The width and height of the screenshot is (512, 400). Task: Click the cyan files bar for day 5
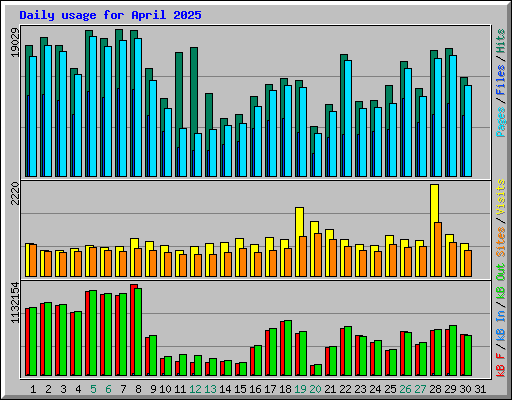pos(93,107)
